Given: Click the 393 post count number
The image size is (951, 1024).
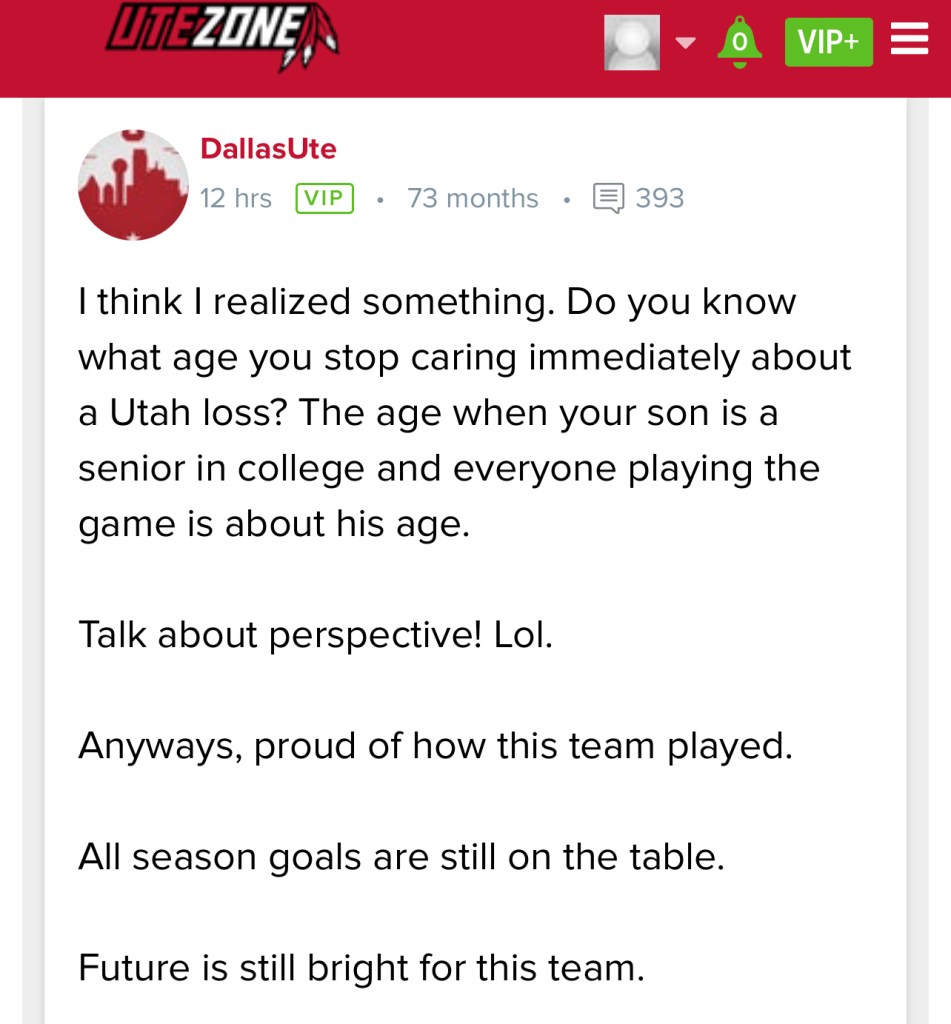Looking at the screenshot, I should point(660,198).
